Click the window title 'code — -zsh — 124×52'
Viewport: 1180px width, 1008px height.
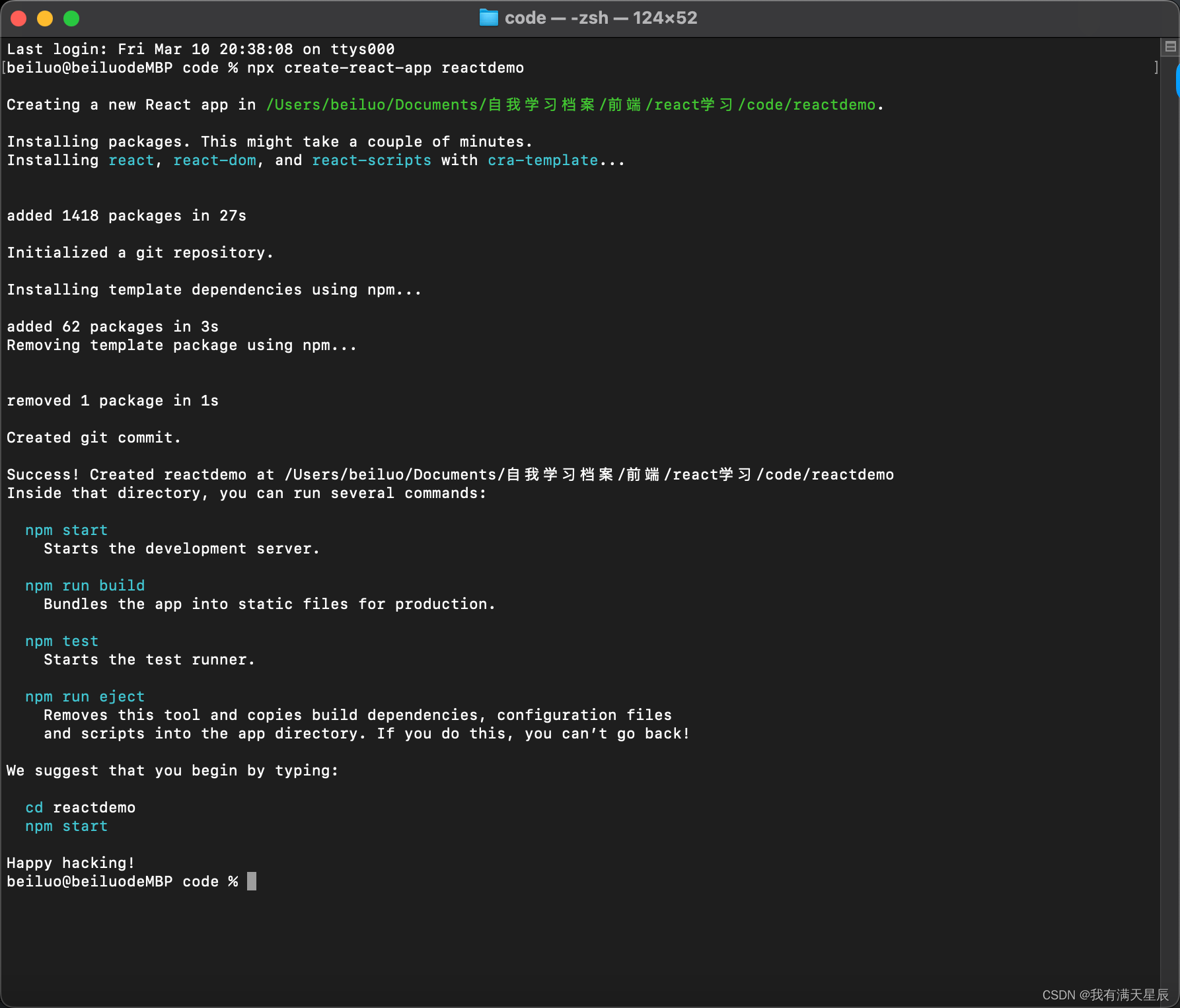(601, 18)
